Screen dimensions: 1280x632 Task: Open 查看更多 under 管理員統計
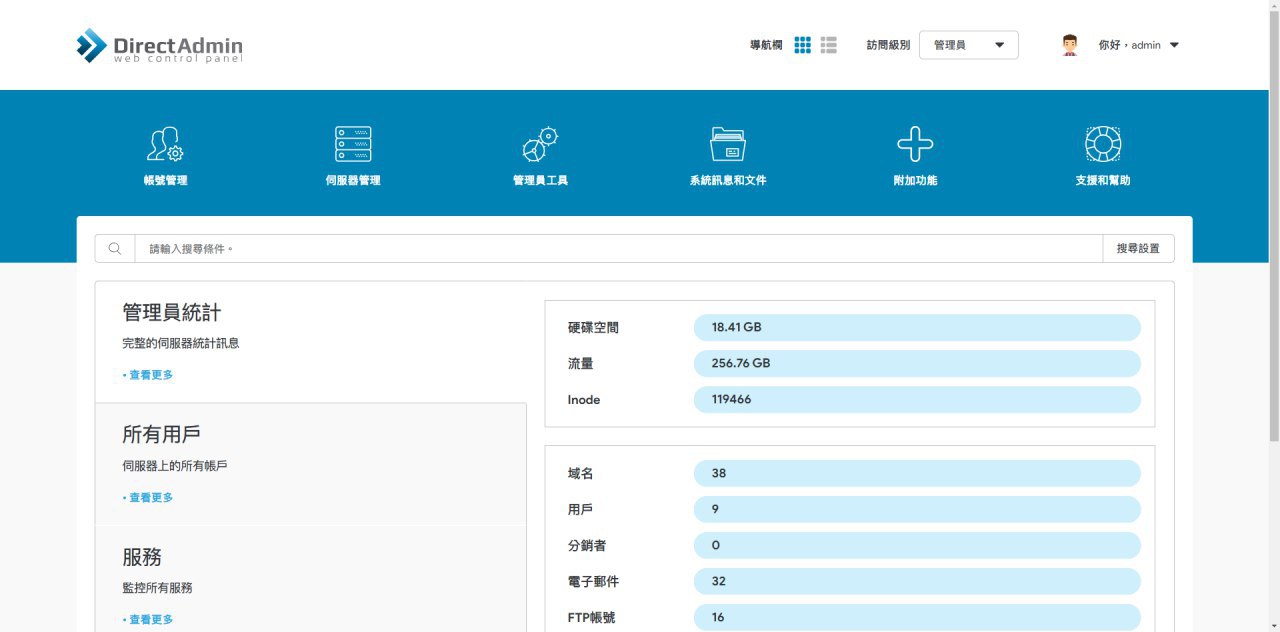(x=150, y=375)
